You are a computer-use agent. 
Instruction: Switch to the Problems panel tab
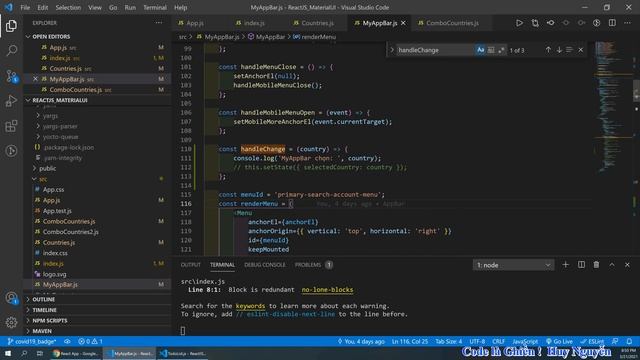313,264
